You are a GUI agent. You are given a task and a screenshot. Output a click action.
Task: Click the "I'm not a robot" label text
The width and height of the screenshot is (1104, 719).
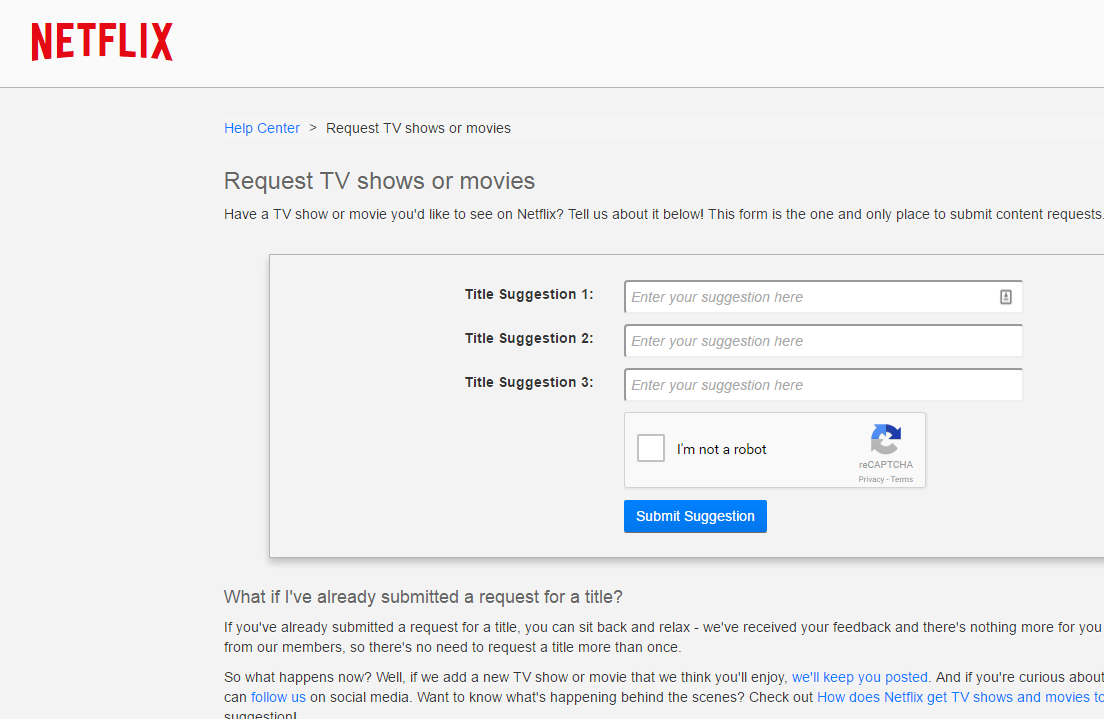[x=722, y=449]
